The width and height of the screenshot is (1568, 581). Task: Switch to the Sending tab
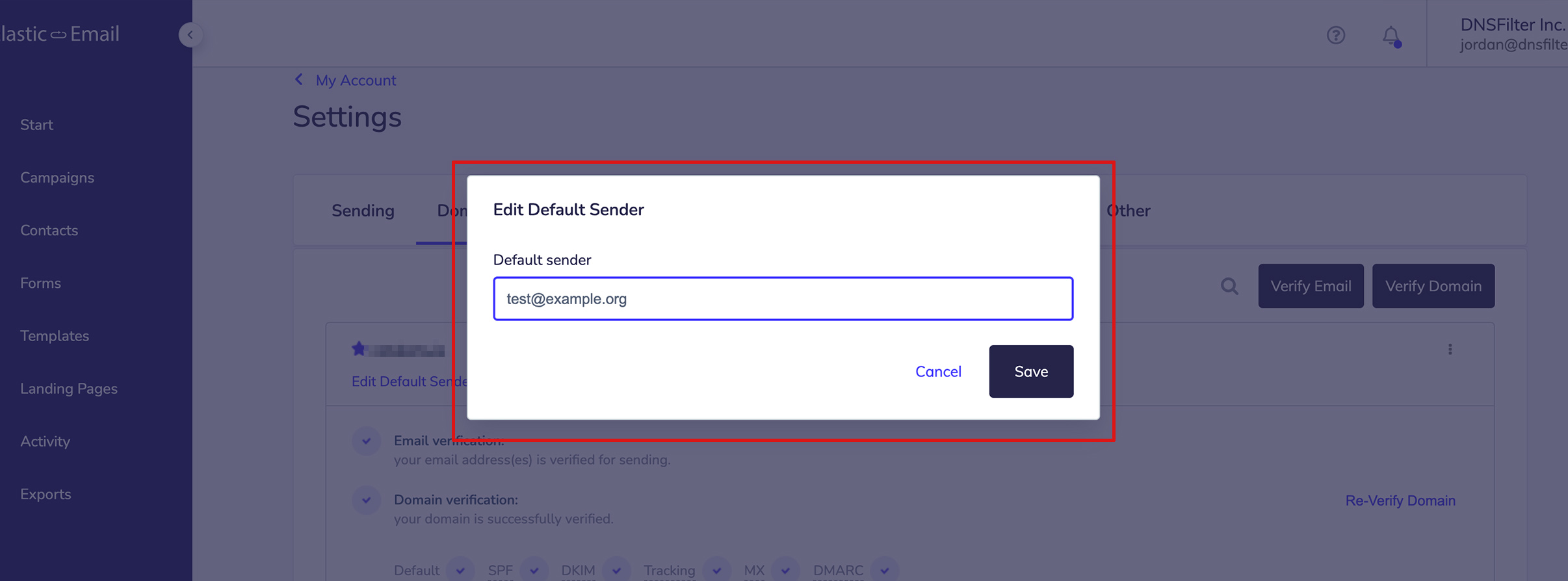[363, 211]
